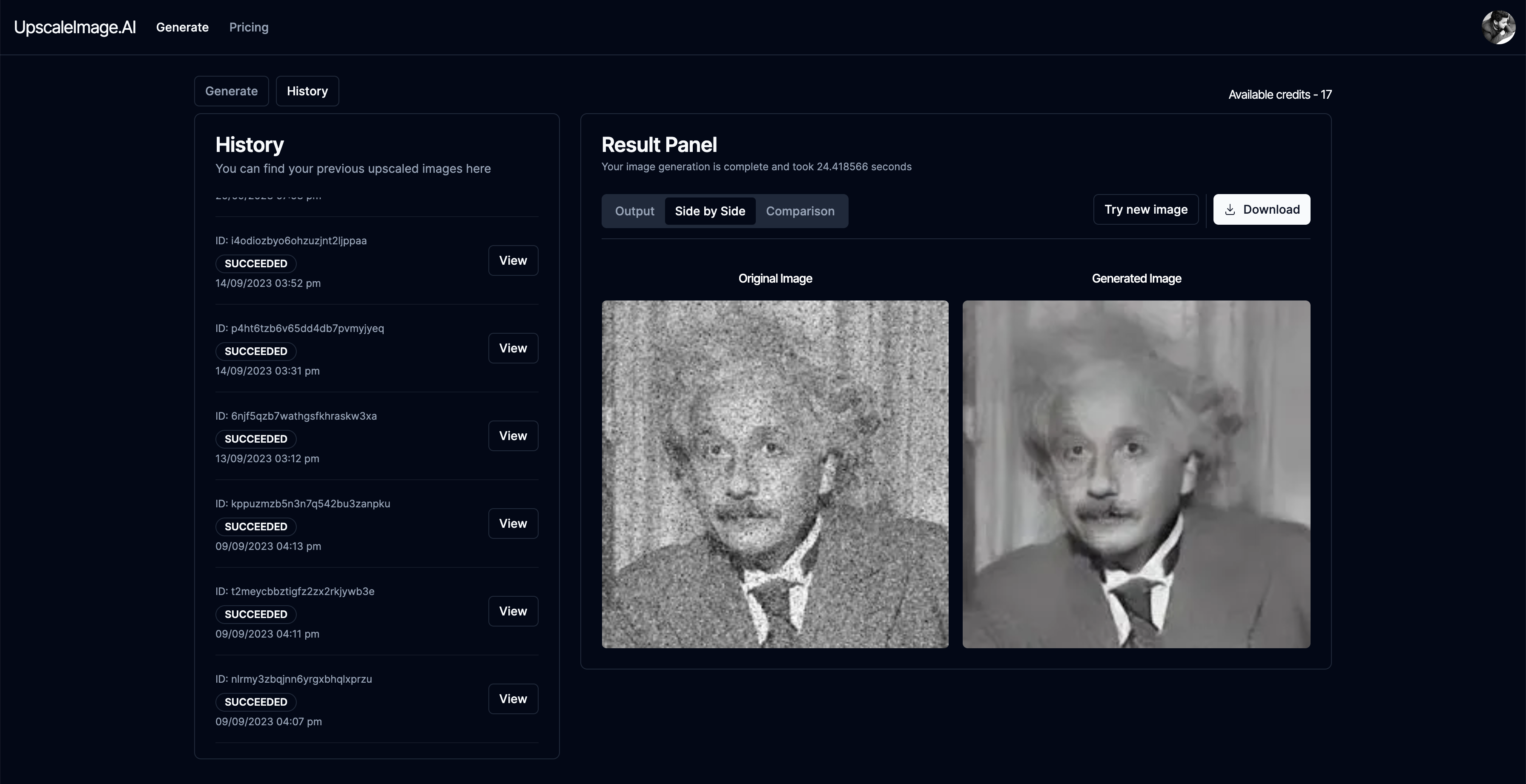1526x784 pixels.
Task: View history entry t2meycbbztigfz2zx2rkjywb3e
Action: point(512,611)
